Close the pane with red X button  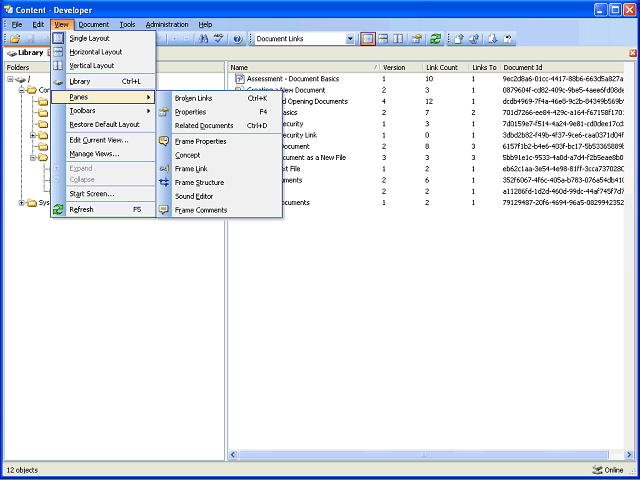633,53
